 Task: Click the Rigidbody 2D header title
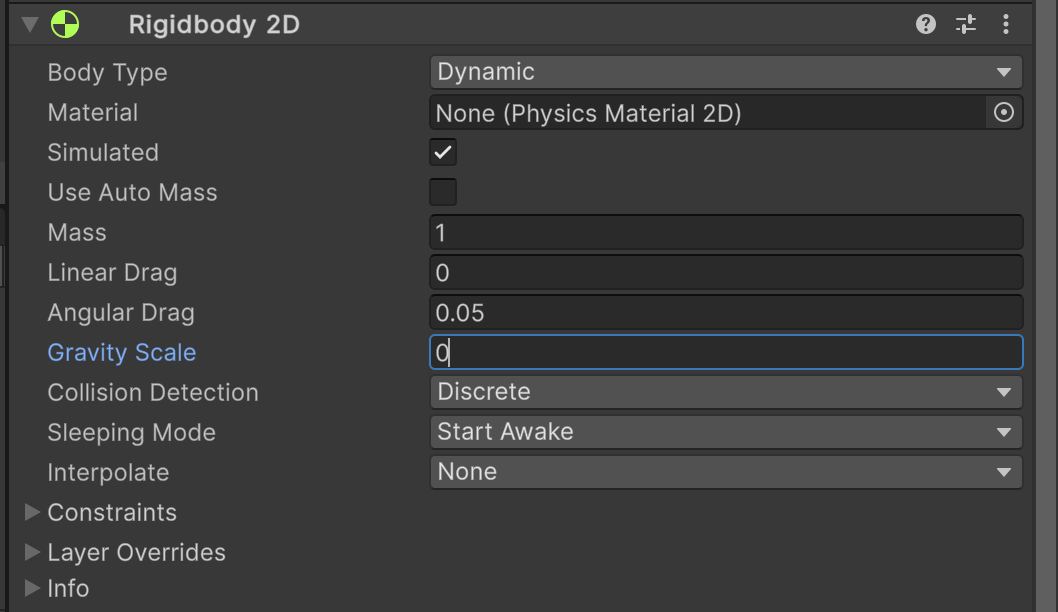click(214, 25)
